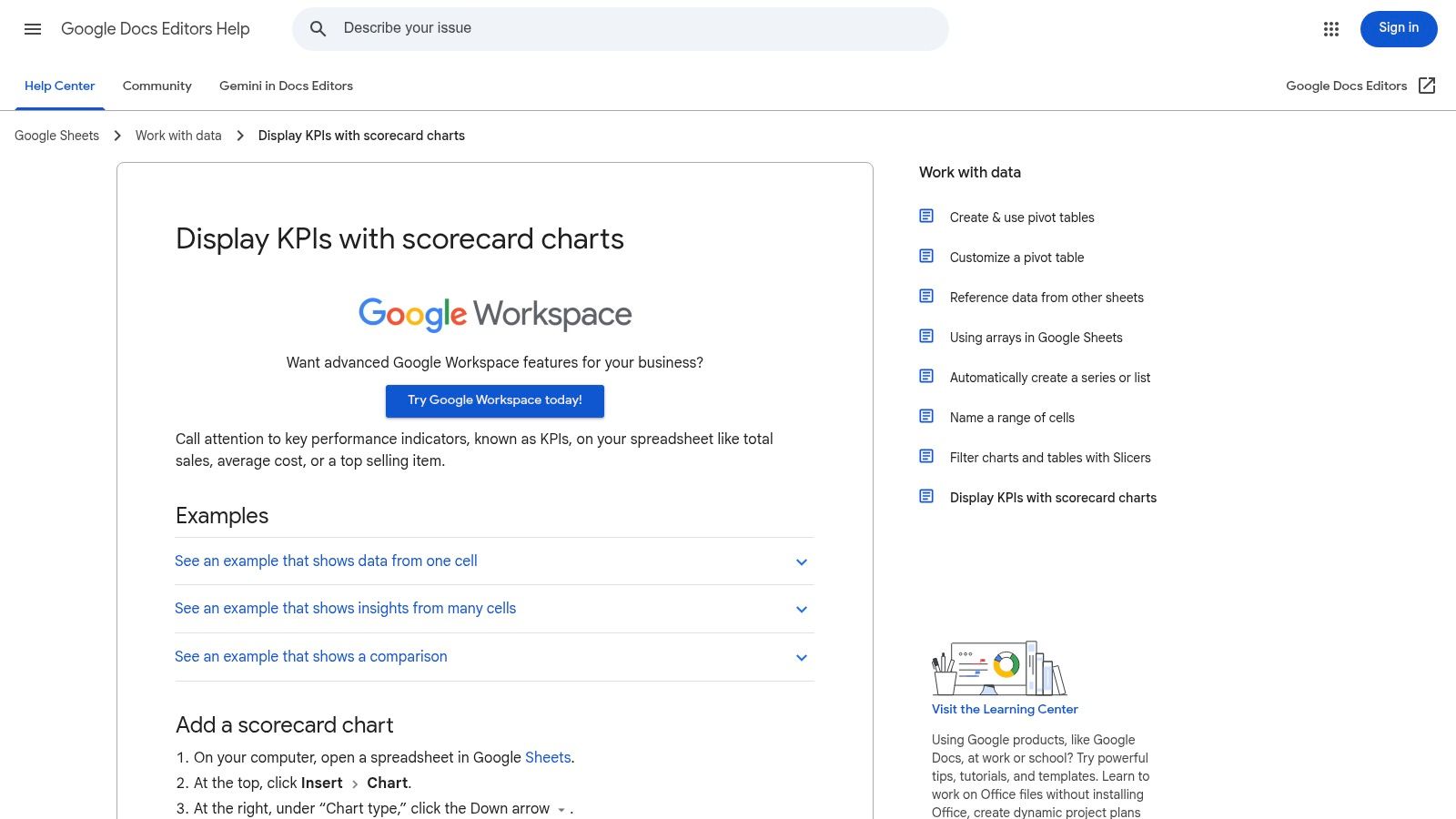The image size is (1456, 819).
Task: Click the Add a scorecard chart heading
Action: tap(285, 725)
